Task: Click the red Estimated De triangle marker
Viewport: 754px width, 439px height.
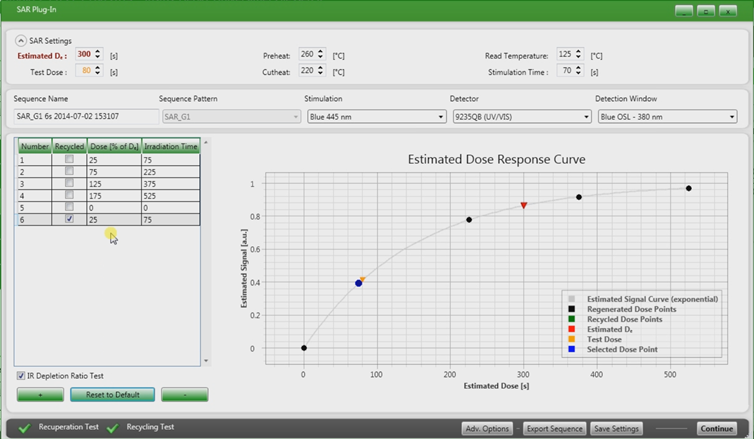Action: [x=524, y=205]
